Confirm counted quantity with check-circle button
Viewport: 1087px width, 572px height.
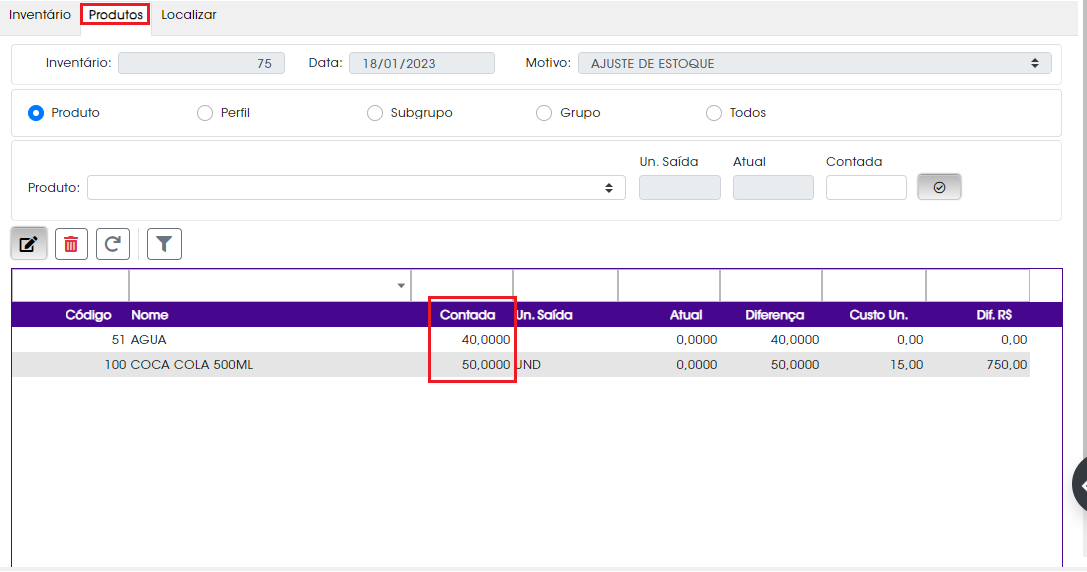point(939,187)
